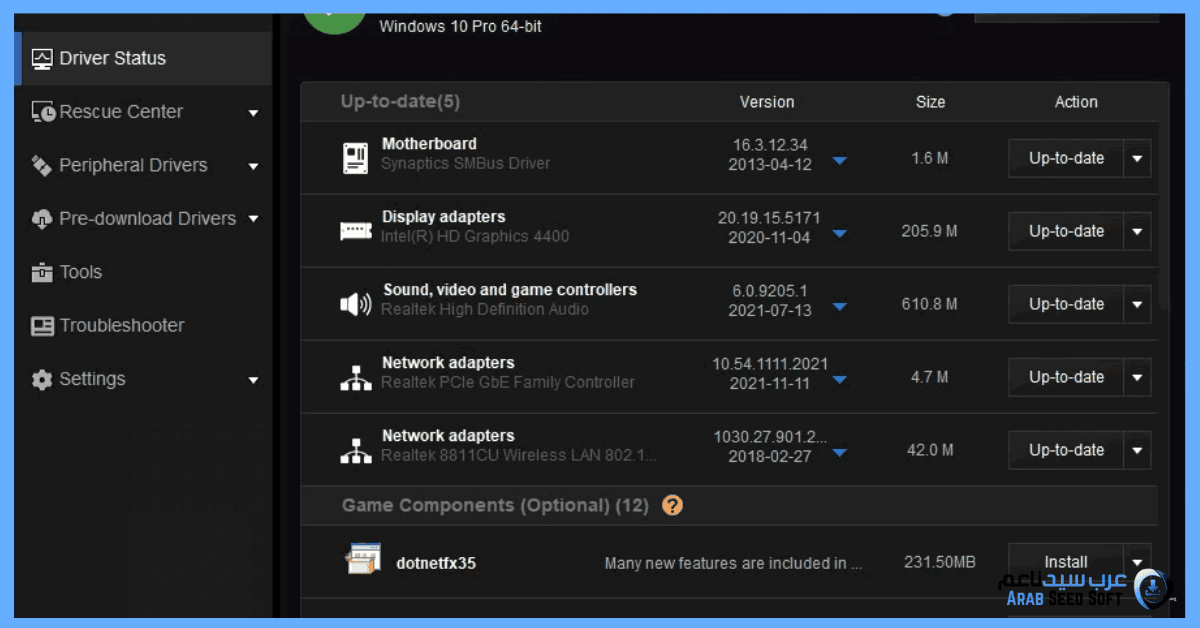The width and height of the screenshot is (1200, 628).
Task: Click the Motherboard driver icon
Action: coord(355,158)
